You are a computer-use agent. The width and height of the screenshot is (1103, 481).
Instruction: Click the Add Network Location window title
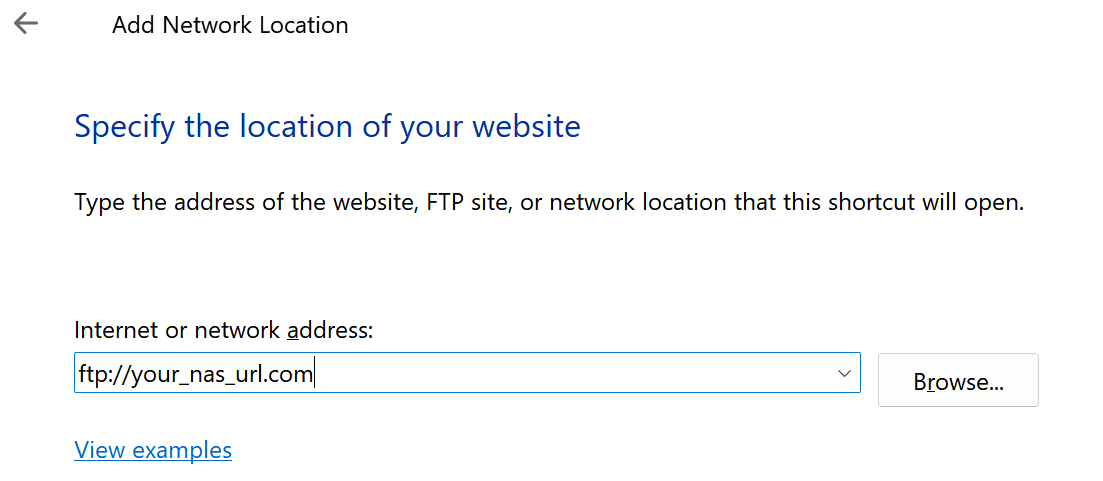(x=230, y=25)
